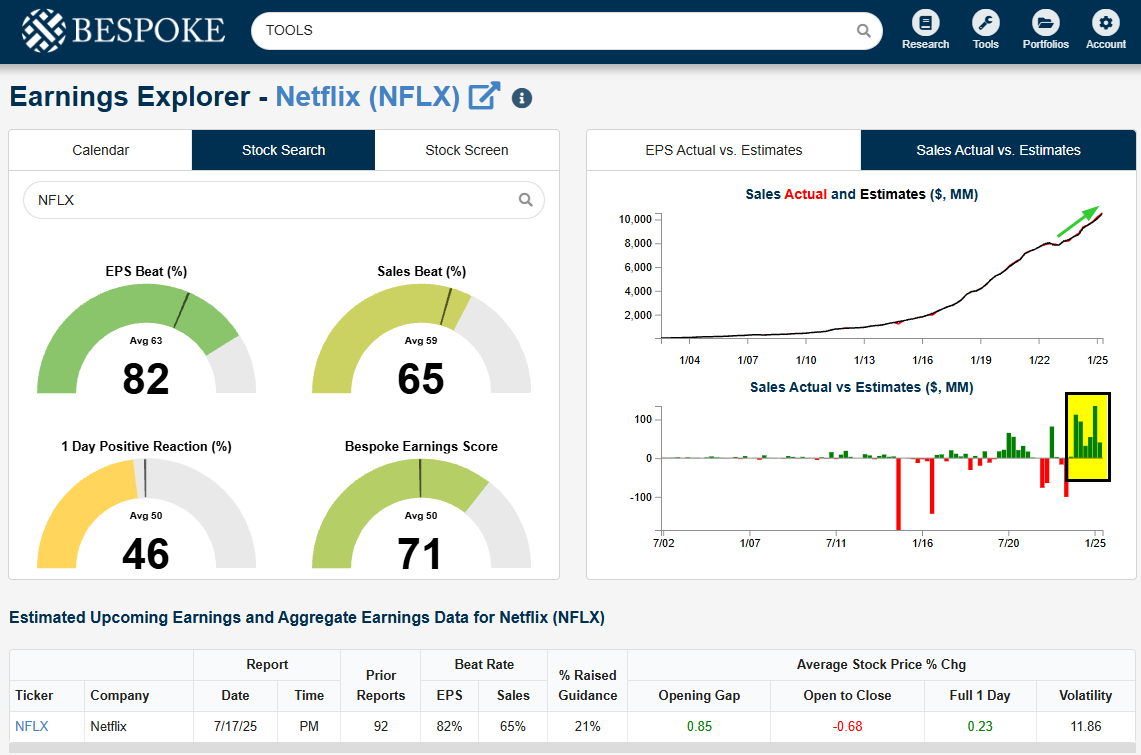Open the Portfolios folder icon
1141x755 pixels.
[x=1045, y=23]
